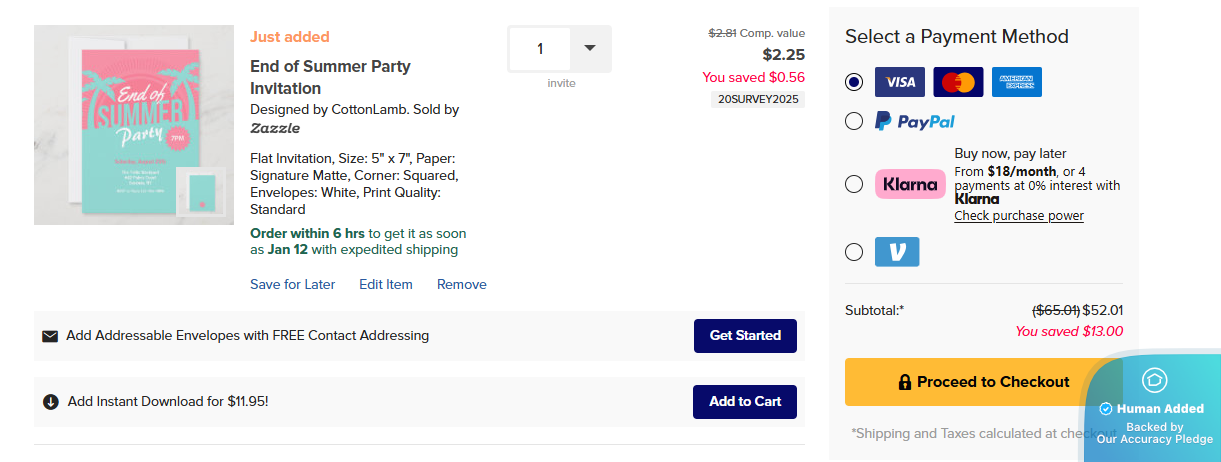Click the blue Venmo icon

coord(897,252)
